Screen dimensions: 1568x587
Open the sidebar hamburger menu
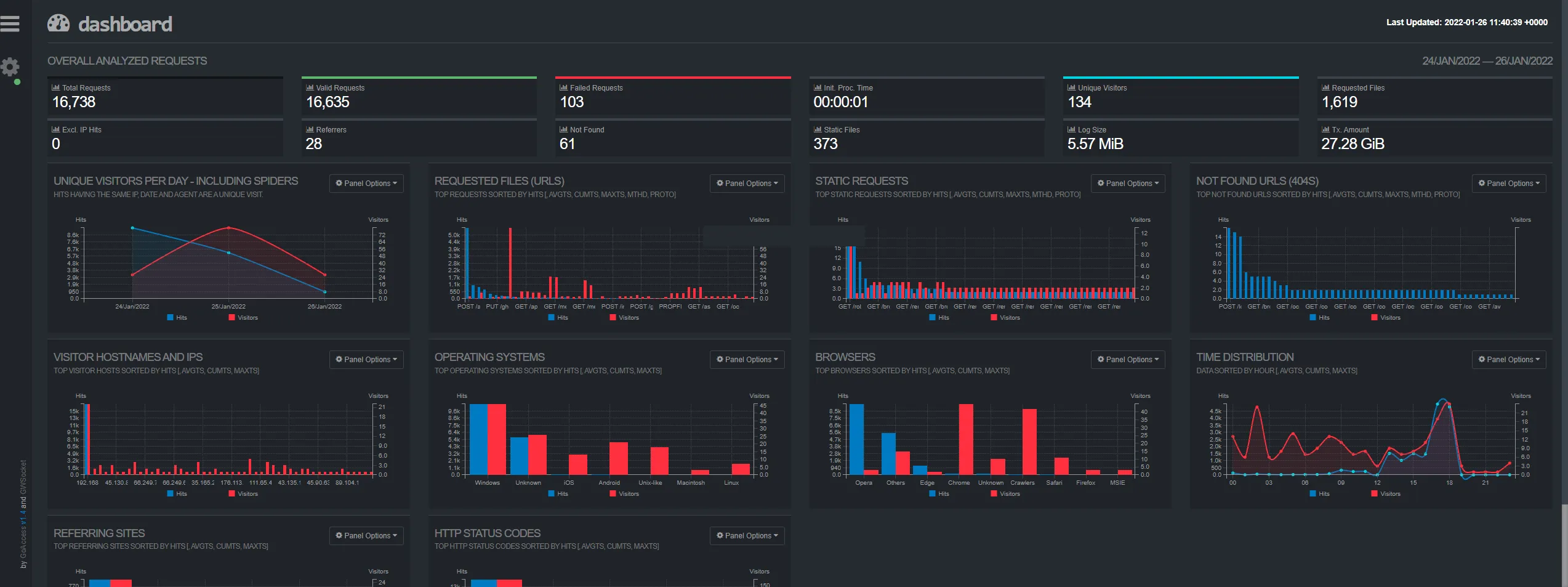(10, 23)
